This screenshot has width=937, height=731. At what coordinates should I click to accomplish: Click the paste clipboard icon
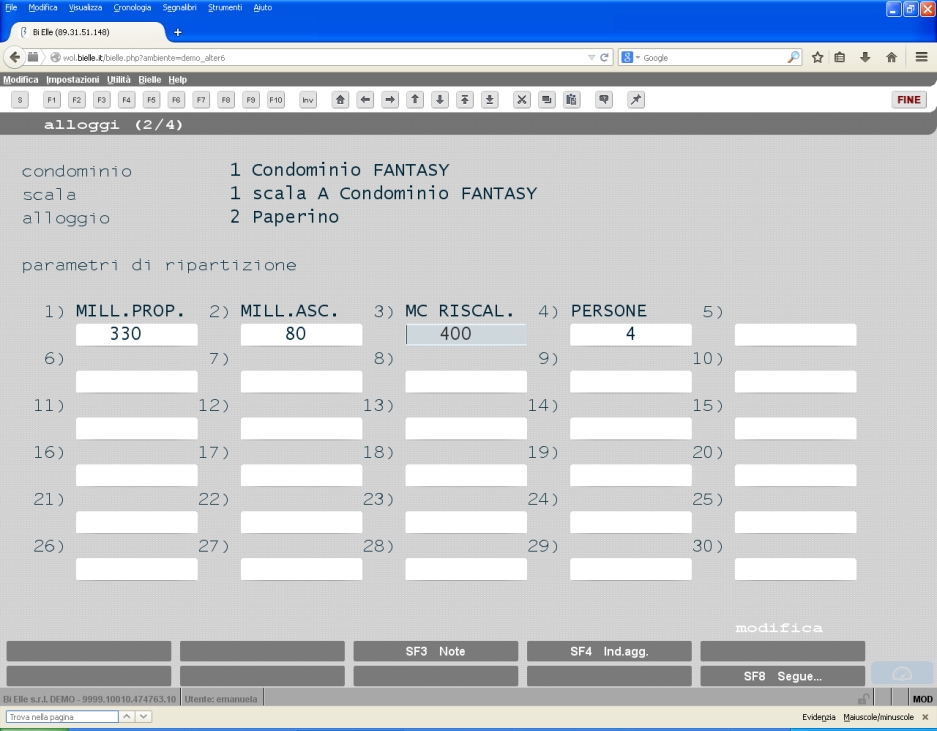[572, 100]
